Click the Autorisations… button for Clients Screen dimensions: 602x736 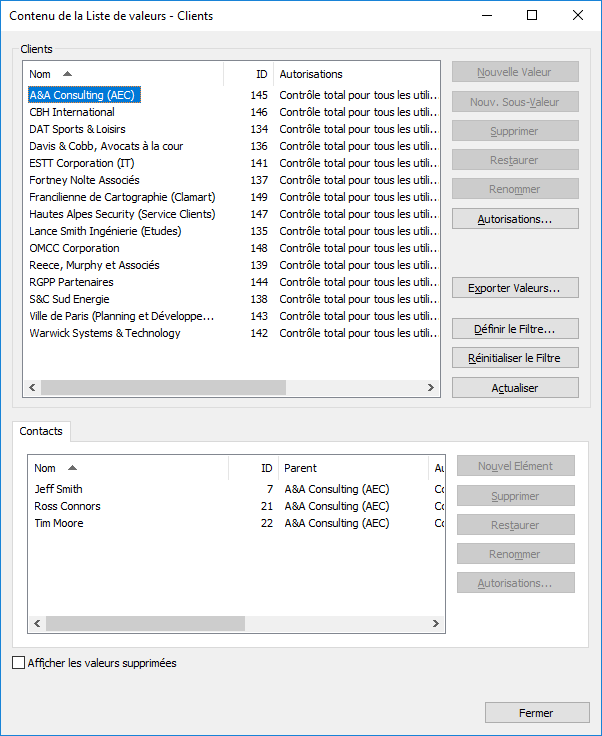(x=515, y=218)
